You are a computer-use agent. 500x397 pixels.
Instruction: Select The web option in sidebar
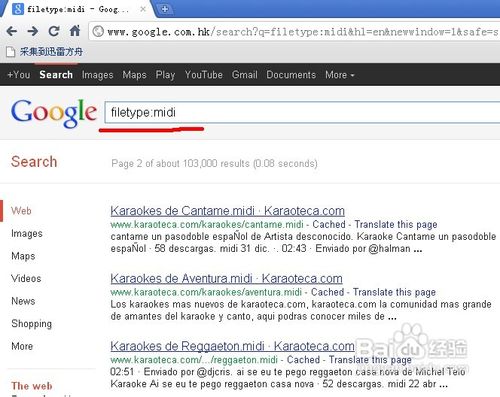coord(32,386)
